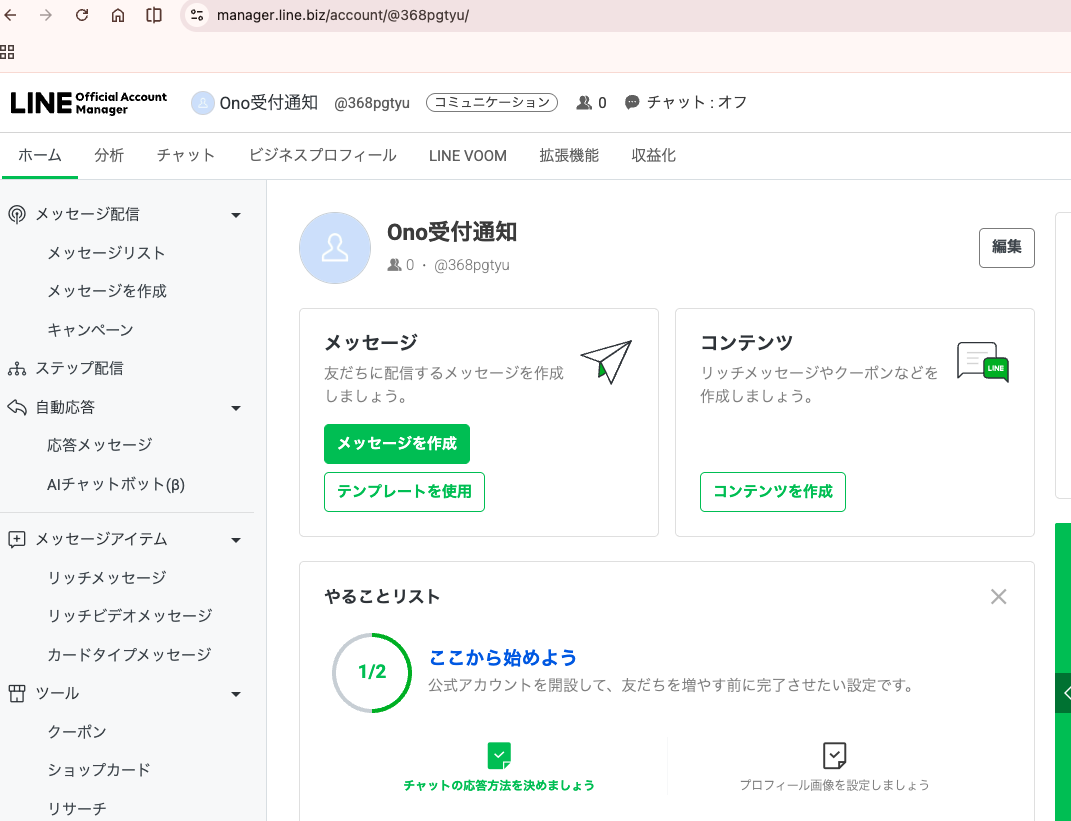Click the apps grid icon below toolbar
The width and height of the screenshot is (1071, 821).
[x=7, y=52]
